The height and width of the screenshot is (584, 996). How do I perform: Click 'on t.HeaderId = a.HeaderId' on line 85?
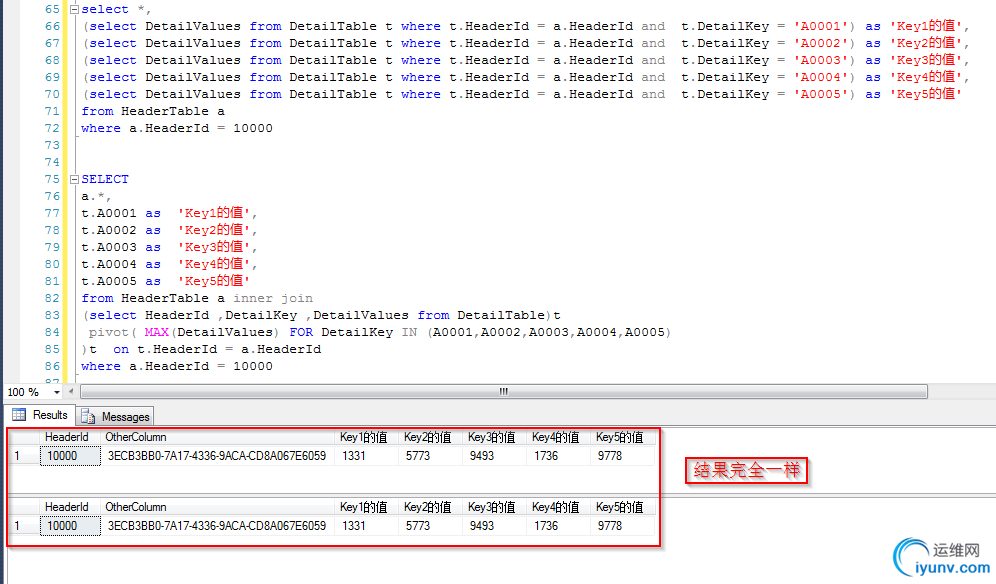tap(217, 350)
